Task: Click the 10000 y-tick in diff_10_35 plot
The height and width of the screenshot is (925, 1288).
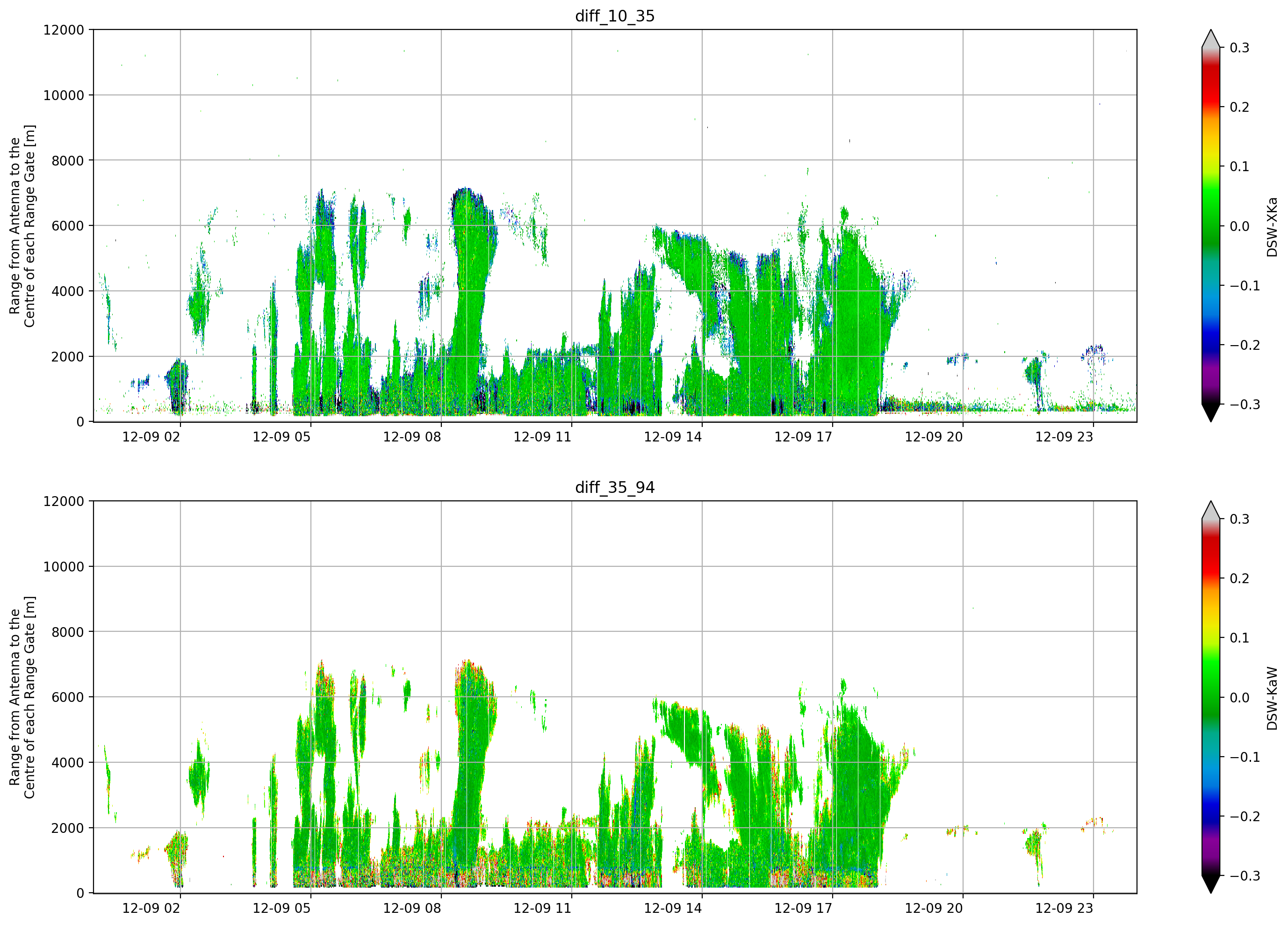Action: [x=64, y=95]
